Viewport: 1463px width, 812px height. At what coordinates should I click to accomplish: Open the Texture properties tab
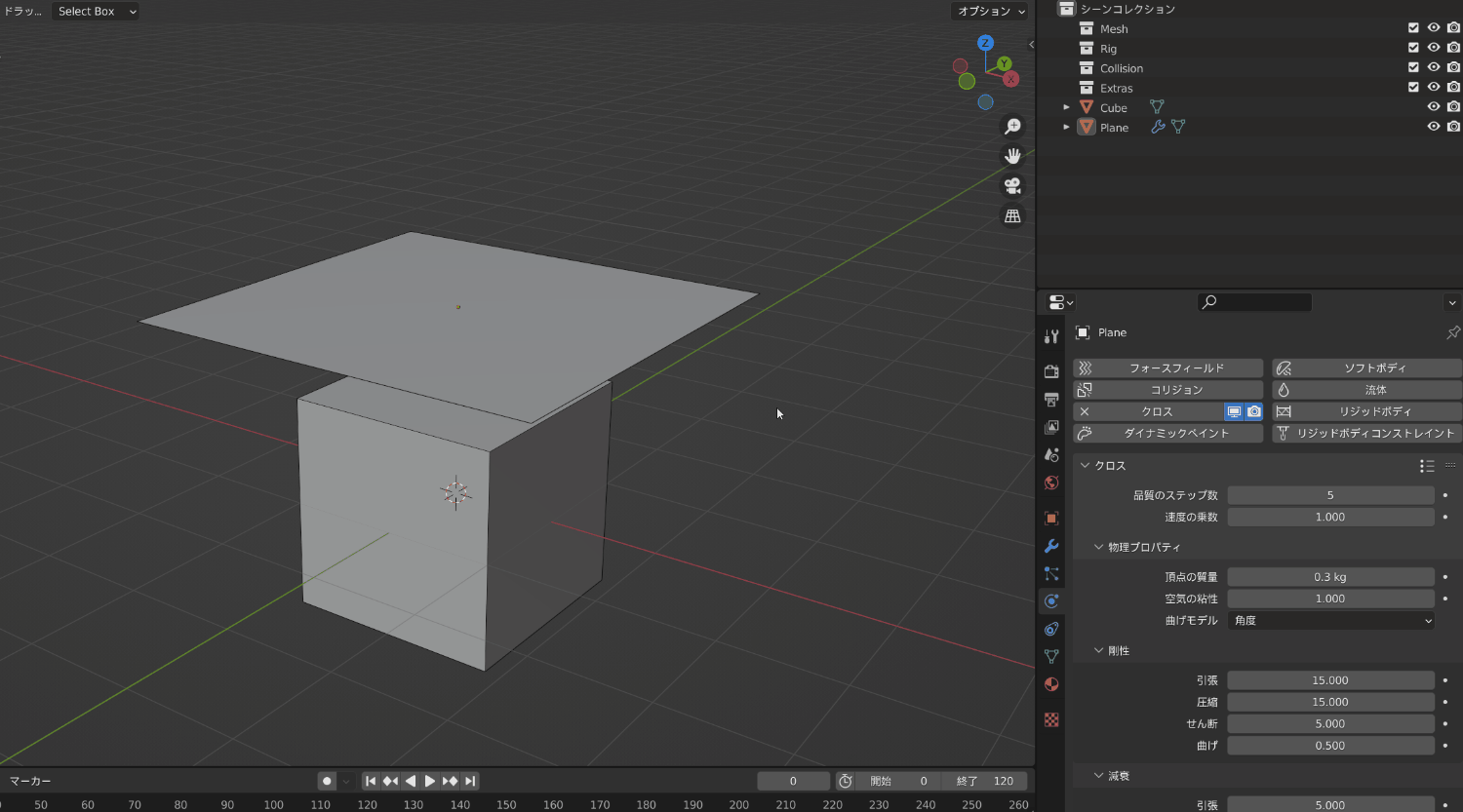(x=1051, y=719)
